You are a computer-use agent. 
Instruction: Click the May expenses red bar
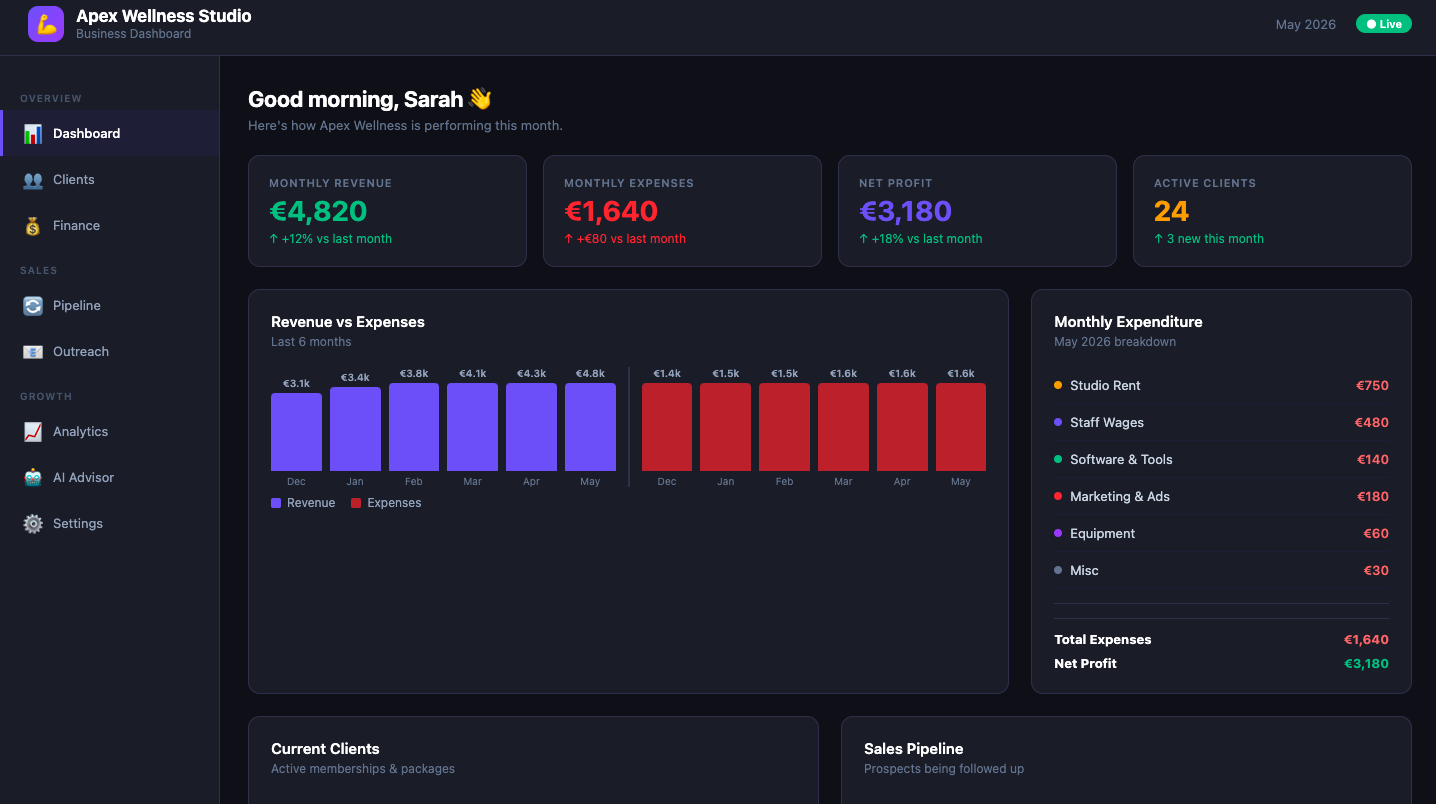961,427
